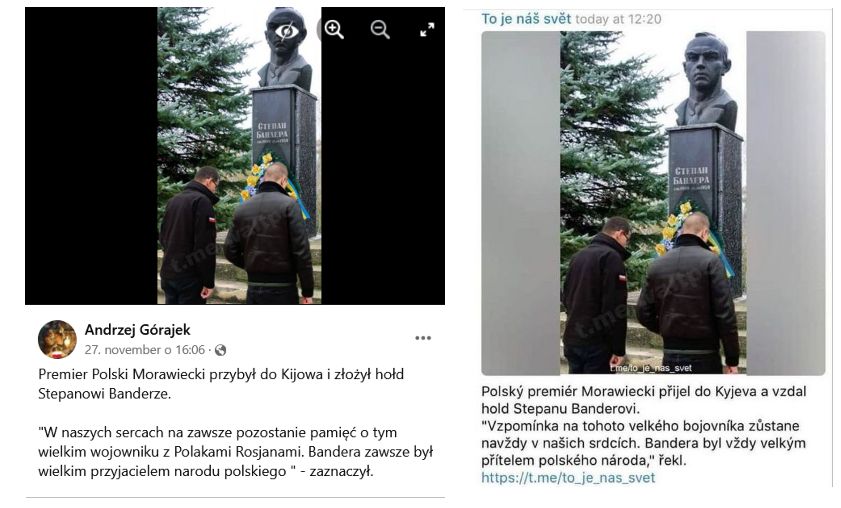Screen dimensions: 841x508
Task: Click the blurred right edge of Telegram image
Action: coord(786,203)
